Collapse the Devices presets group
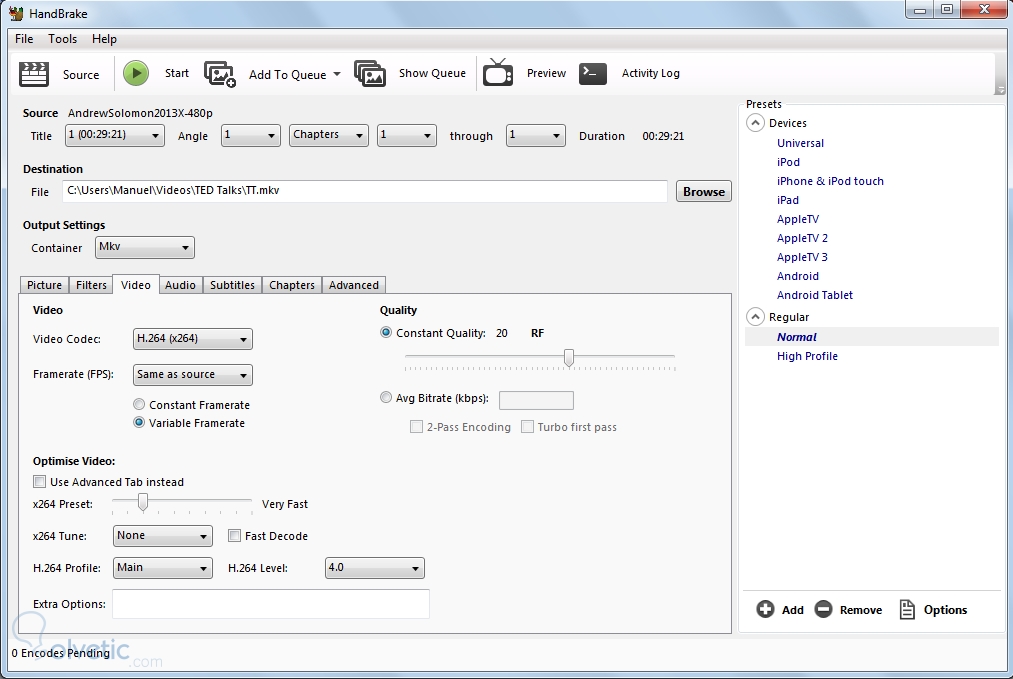The height and width of the screenshot is (679, 1013). tap(755, 123)
